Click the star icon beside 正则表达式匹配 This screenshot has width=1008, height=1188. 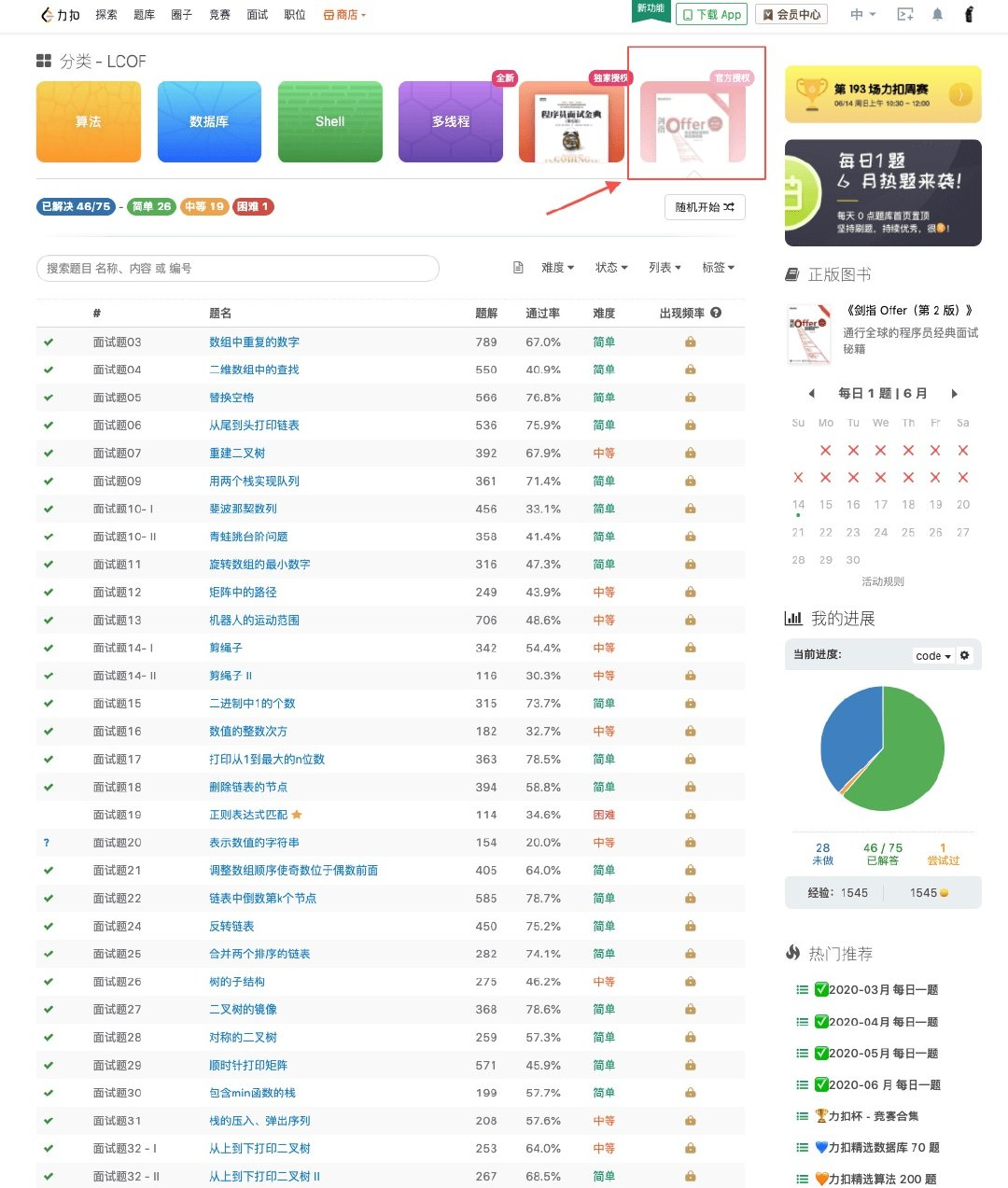coord(297,815)
